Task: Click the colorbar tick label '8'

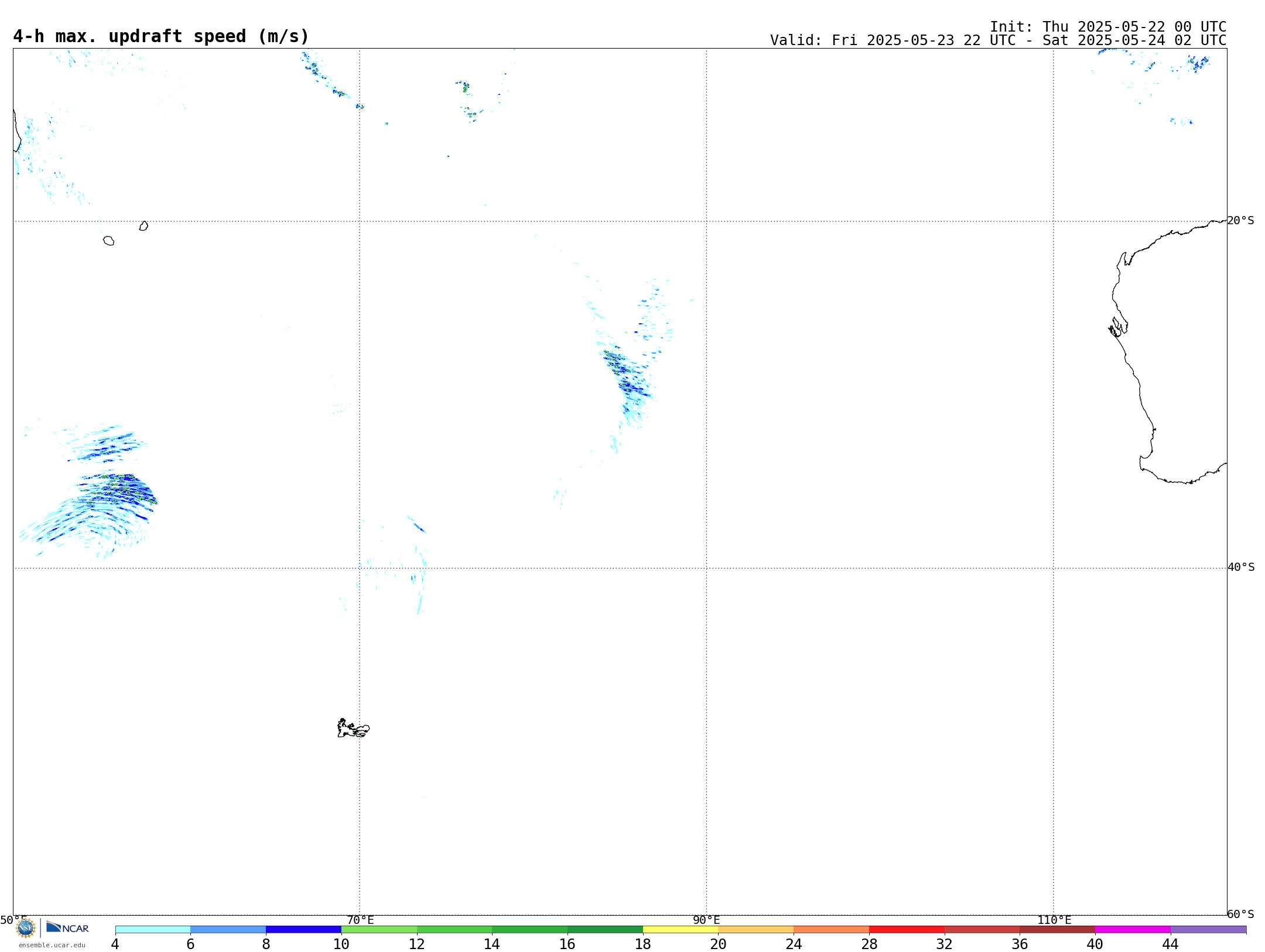Action: pos(266,944)
